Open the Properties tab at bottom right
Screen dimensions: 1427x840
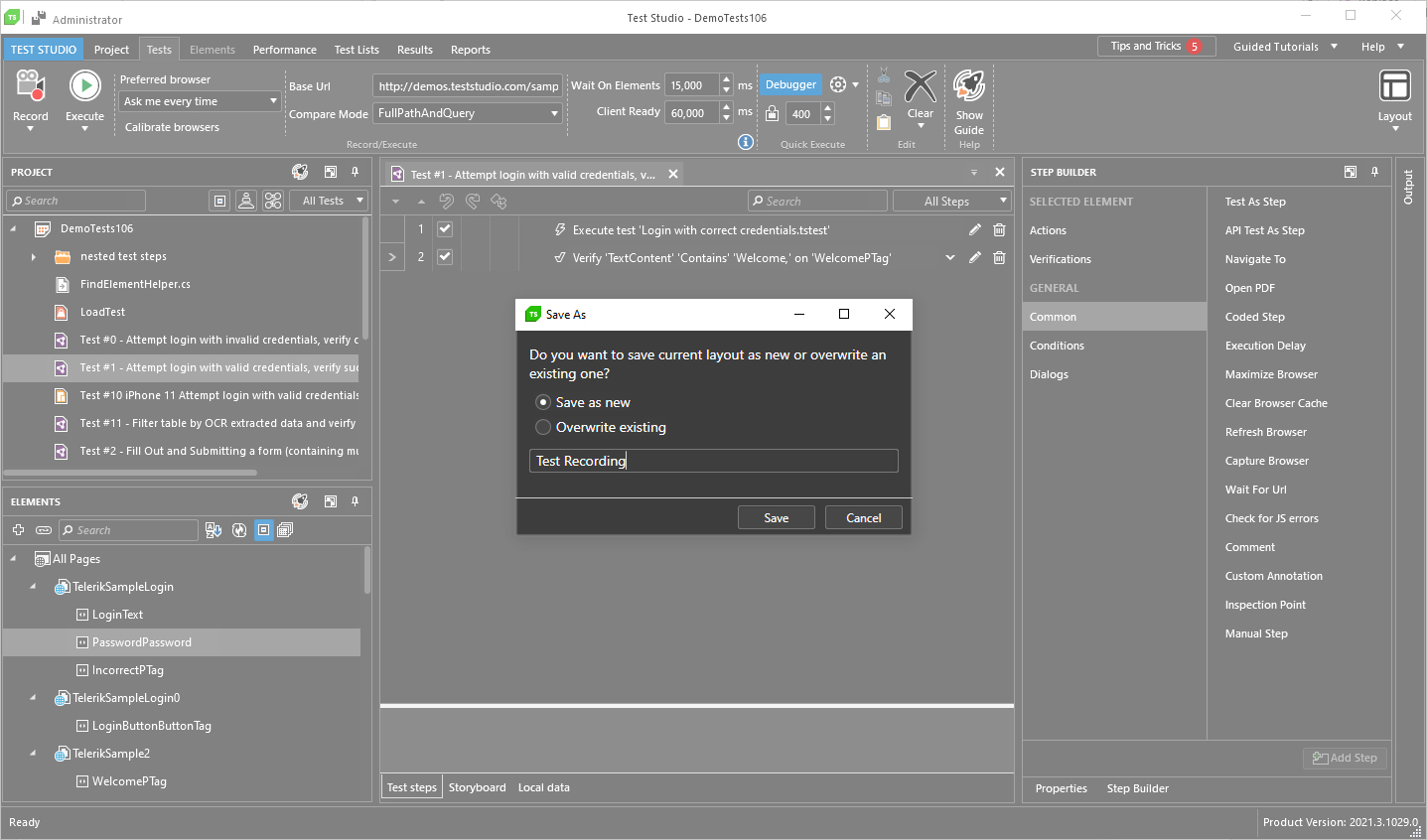pyautogui.click(x=1061, y=788)
